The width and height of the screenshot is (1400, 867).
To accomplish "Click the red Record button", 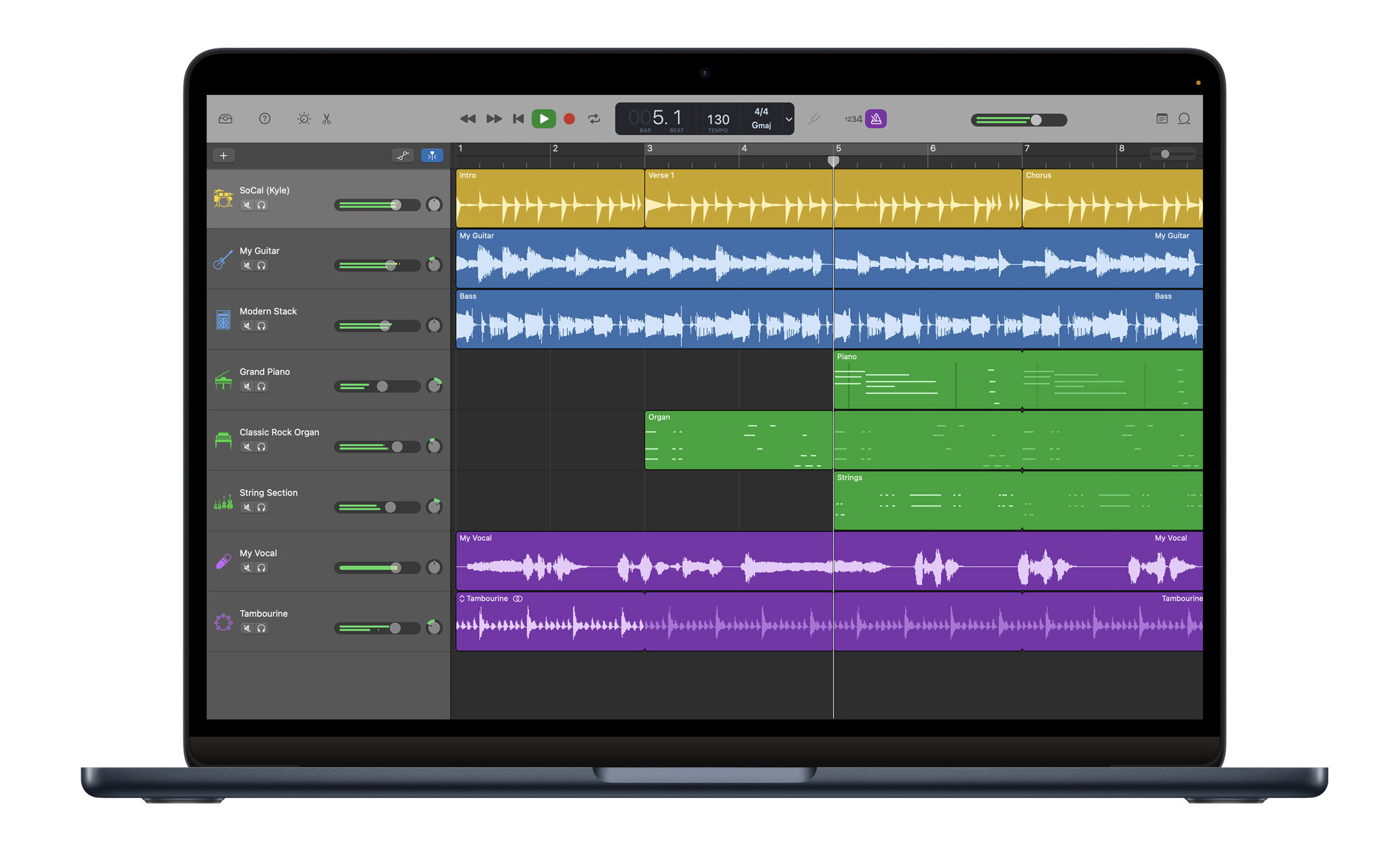I will click(x=569, y=119).
